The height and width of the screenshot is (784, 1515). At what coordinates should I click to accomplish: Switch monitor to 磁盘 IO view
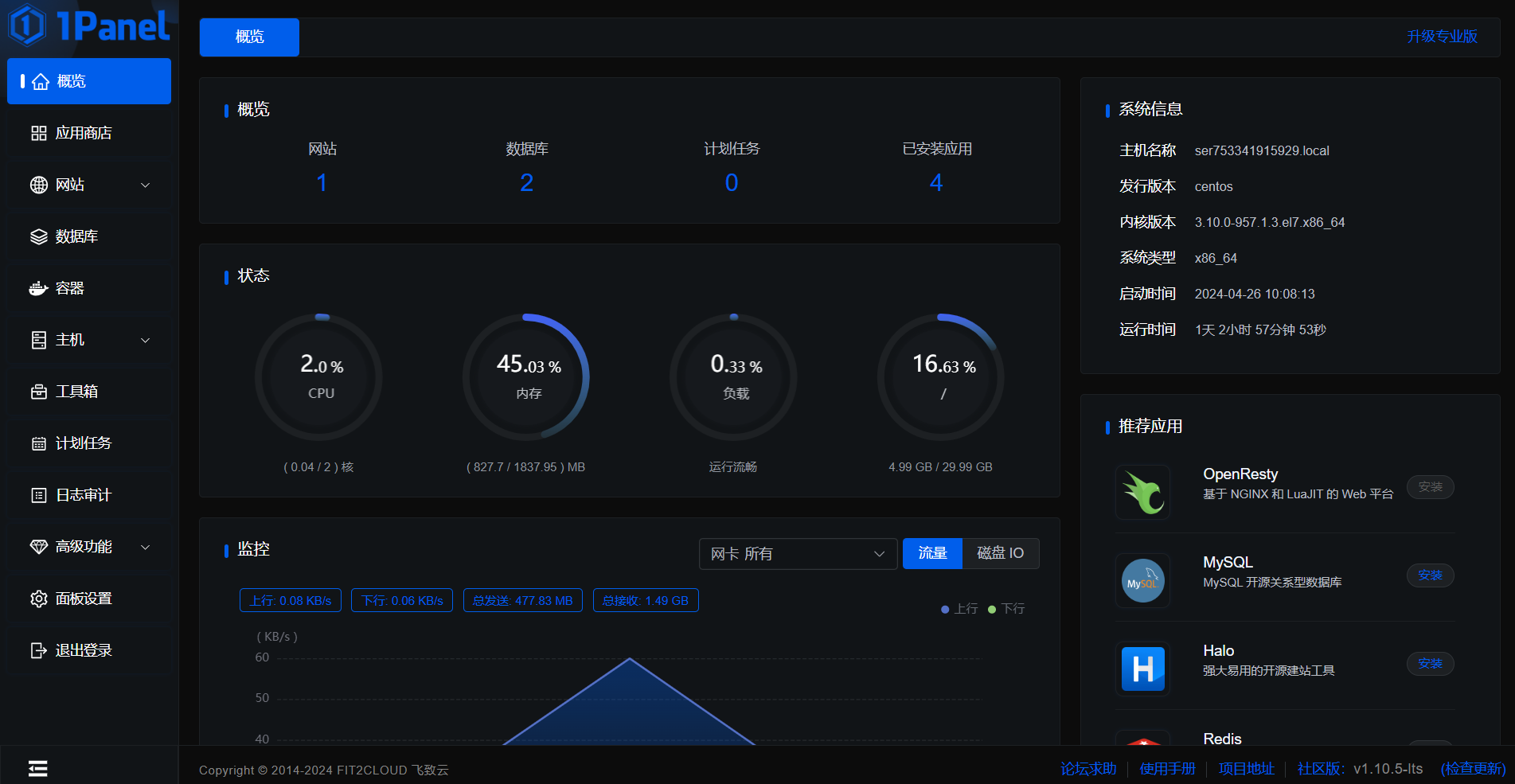[x=1001, y=553]
